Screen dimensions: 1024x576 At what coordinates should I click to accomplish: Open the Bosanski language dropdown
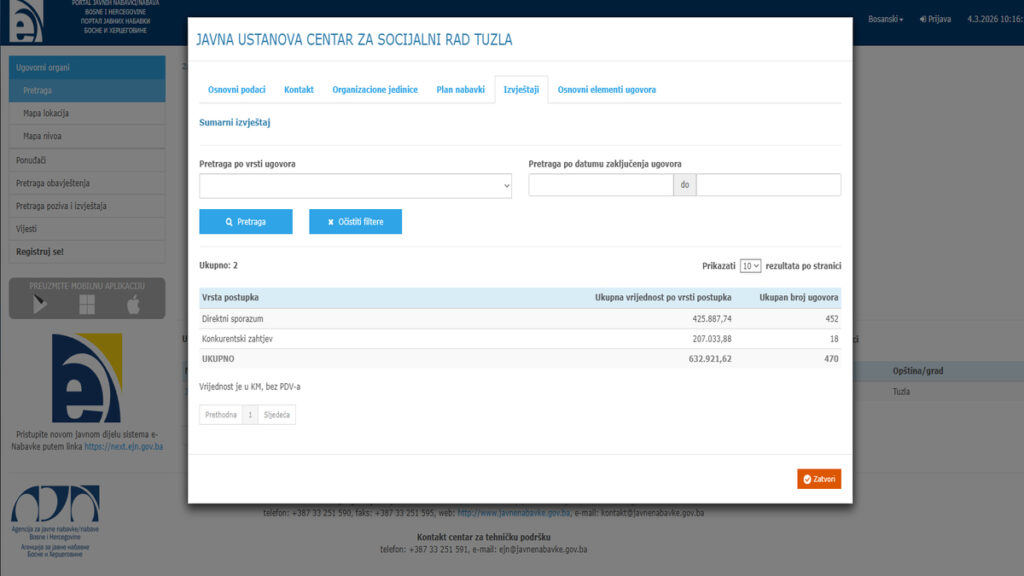pos(885,19)
